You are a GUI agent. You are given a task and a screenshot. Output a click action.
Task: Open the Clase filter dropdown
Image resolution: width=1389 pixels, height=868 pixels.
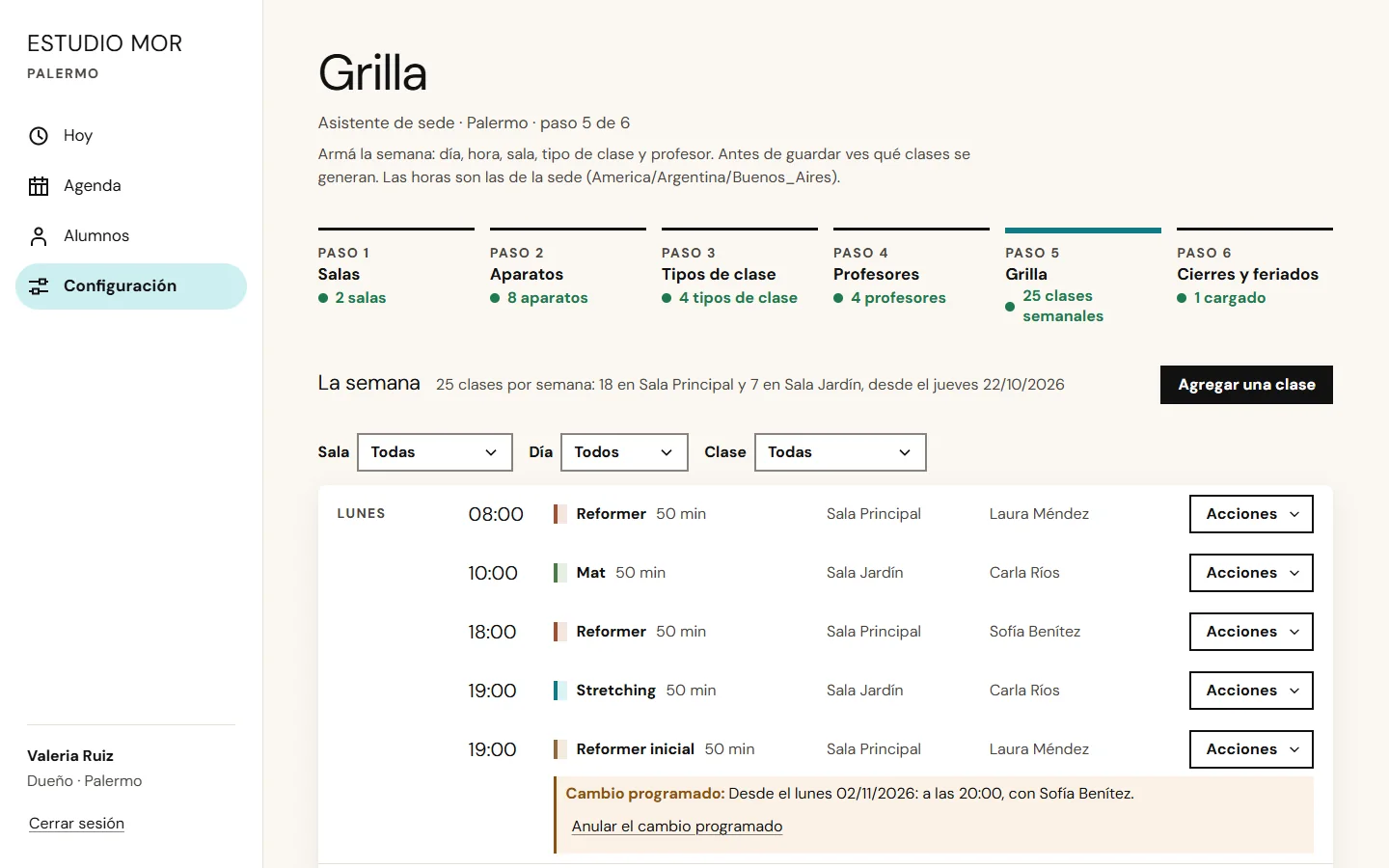840,452
